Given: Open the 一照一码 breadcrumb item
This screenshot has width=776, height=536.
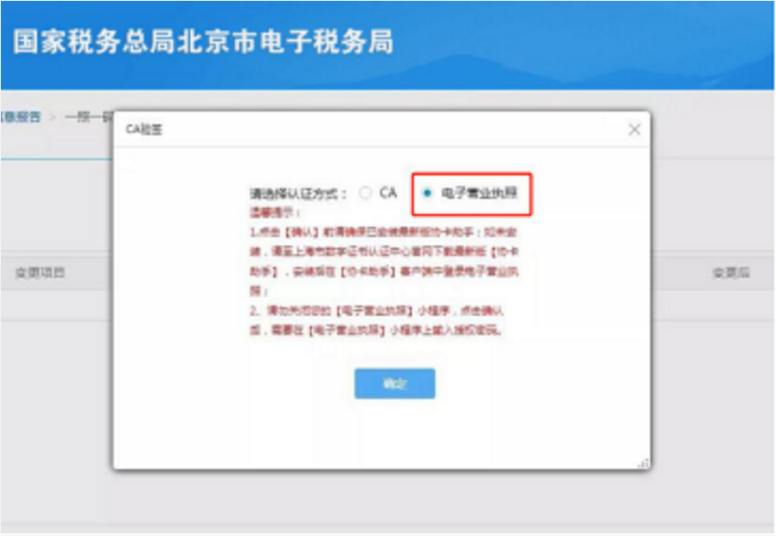Looking at the screenshot, I should pos(89,117).
